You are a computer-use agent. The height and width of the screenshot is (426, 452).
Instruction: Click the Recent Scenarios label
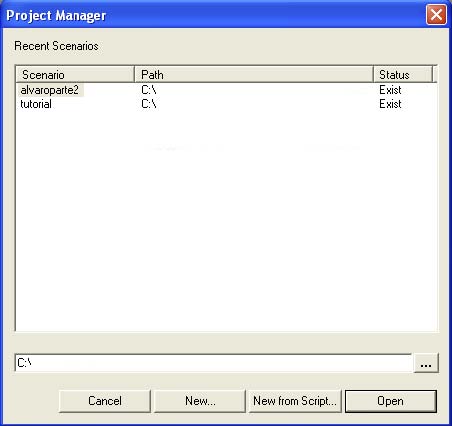point(56,46)
